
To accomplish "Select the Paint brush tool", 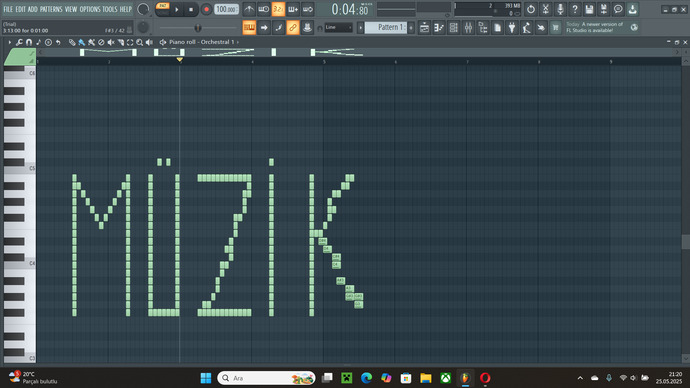I will pyautogui.click(x=82, y=42).
